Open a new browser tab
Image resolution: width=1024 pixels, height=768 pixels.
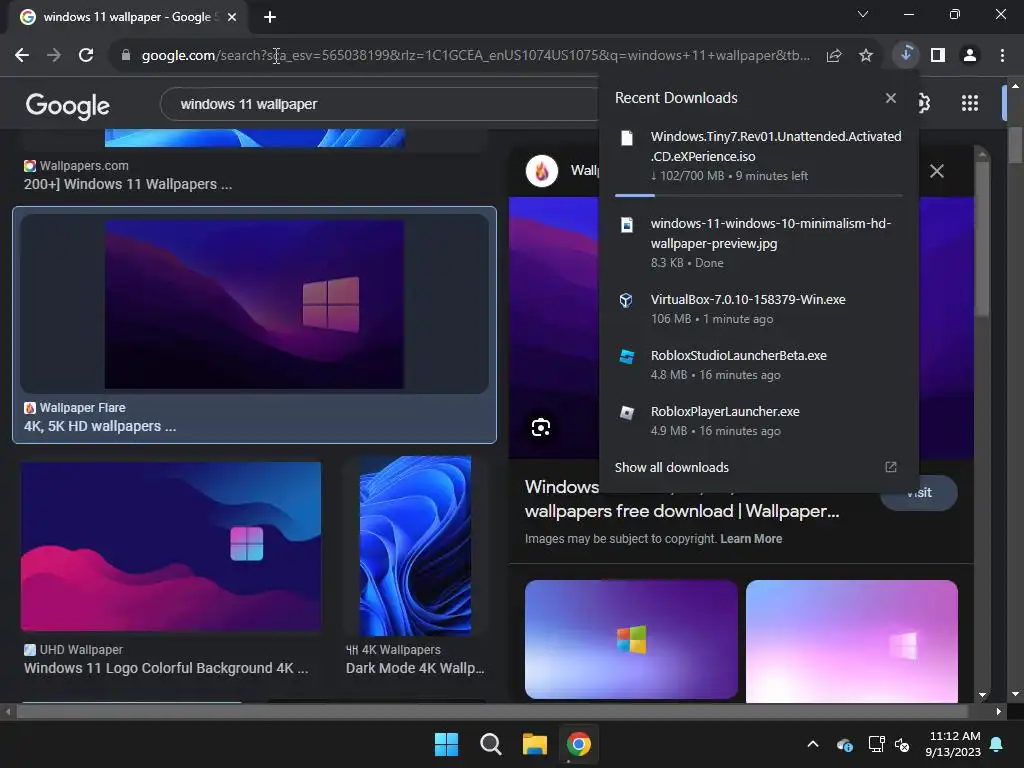[x=270, y=17]
